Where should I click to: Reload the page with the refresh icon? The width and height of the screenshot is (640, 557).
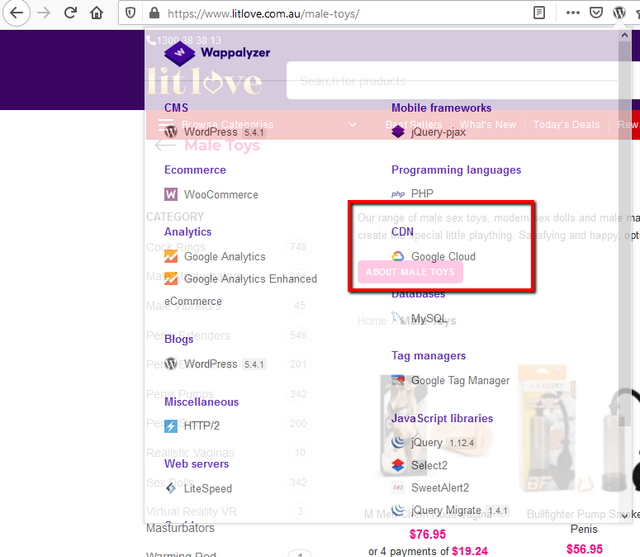tap(70, 13)
